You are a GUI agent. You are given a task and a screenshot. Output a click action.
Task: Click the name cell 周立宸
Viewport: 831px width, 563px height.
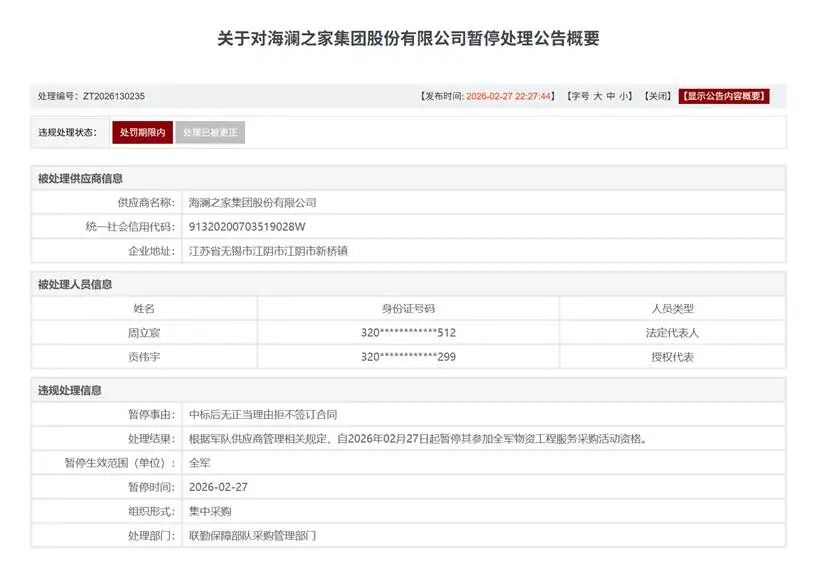point(144,333)
